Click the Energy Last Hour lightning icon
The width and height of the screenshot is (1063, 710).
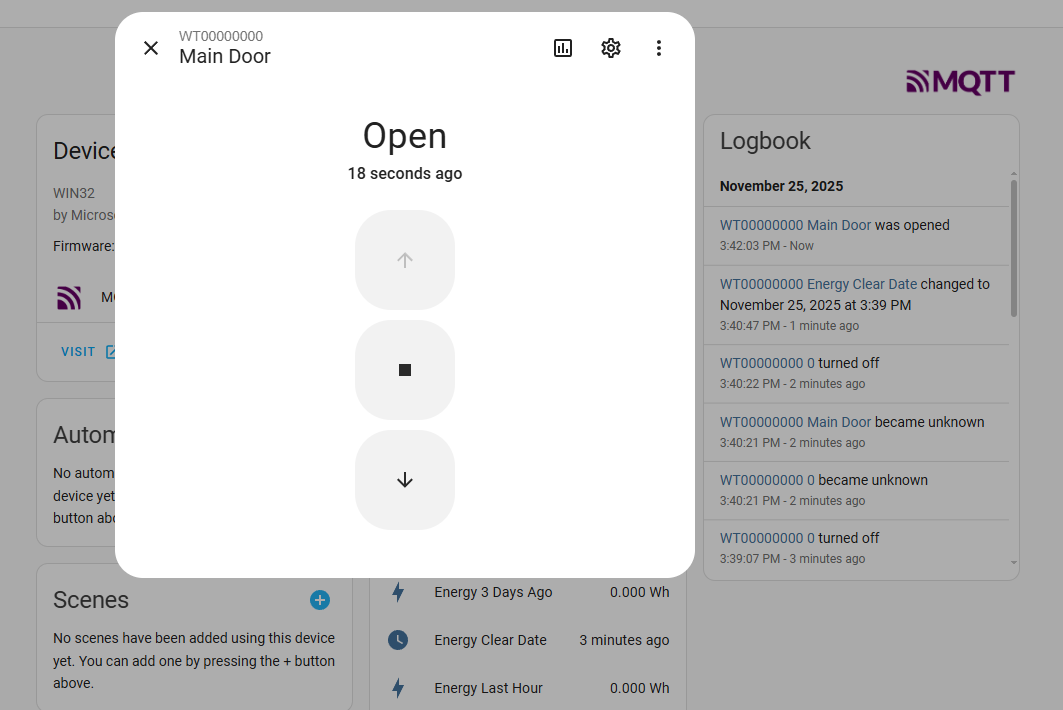[x=398, y=688]
